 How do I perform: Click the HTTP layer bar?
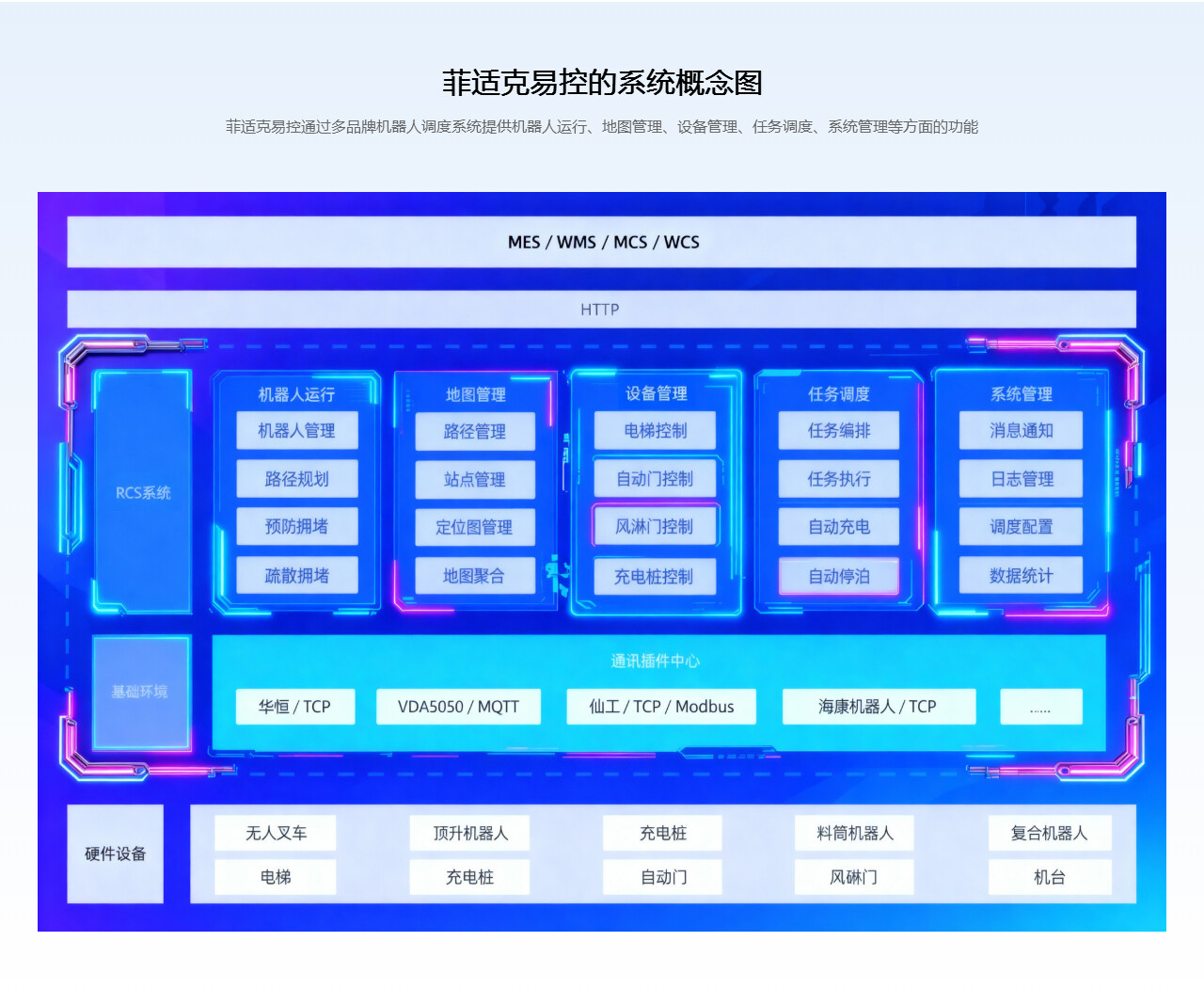tap(602, 310)
